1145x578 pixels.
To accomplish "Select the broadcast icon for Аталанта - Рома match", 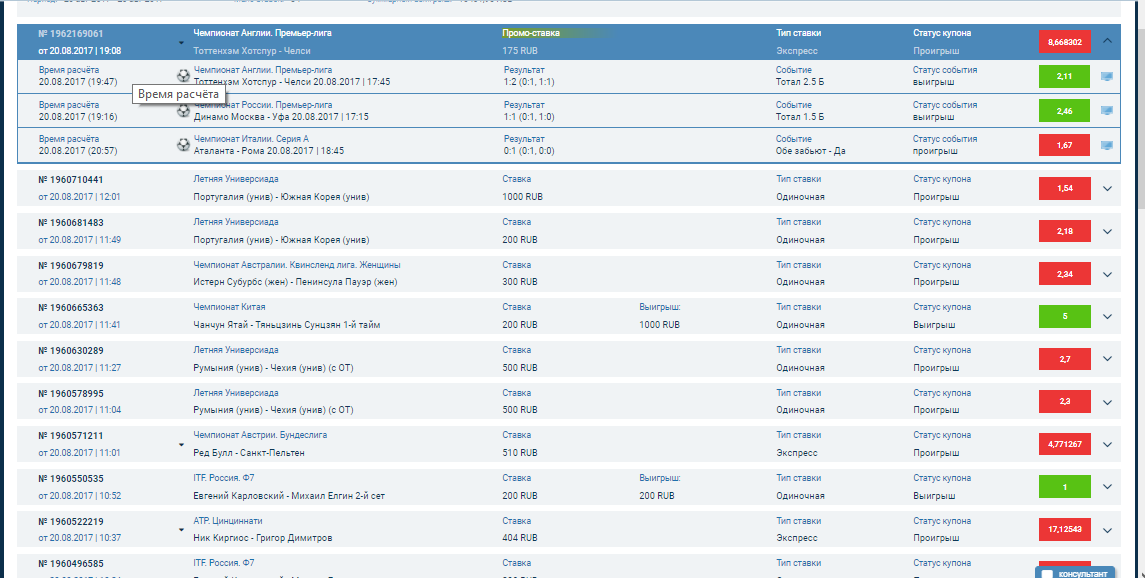I will 1107,144.
